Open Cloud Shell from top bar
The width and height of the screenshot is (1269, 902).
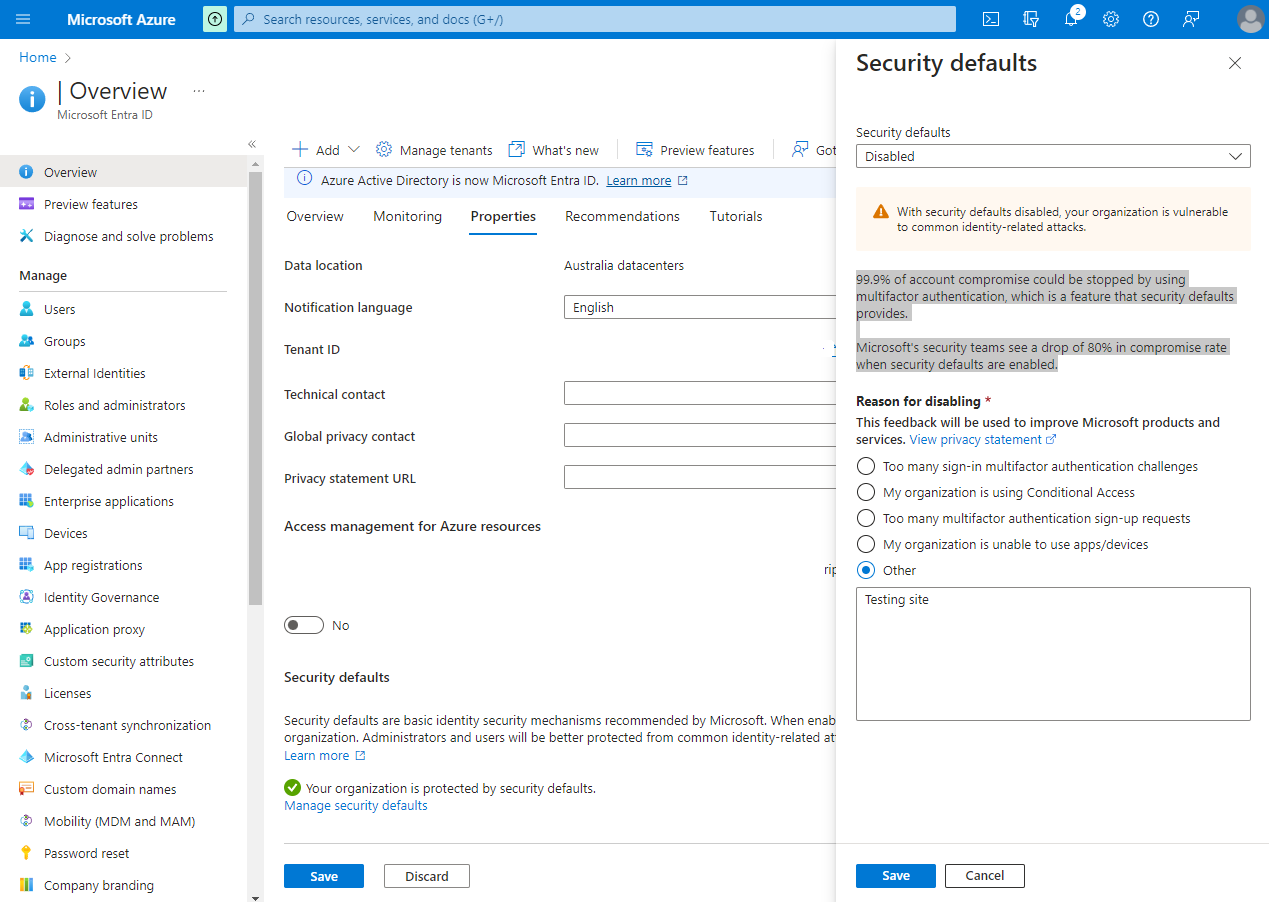click(991, 19)
